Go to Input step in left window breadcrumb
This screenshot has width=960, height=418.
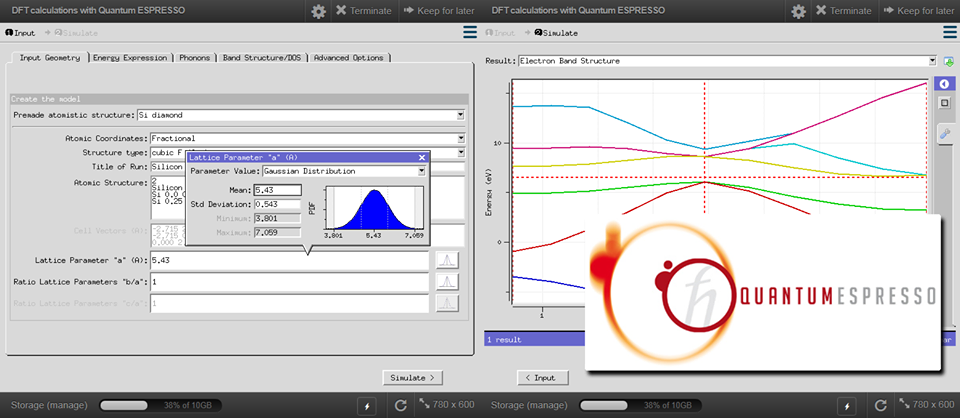coord(20,33)
